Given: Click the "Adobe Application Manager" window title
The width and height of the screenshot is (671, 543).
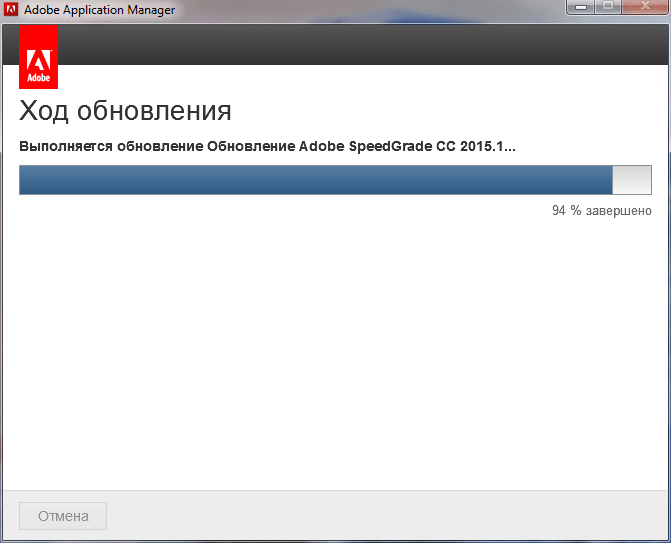Looking at the screenshot, I should point(100,10).
